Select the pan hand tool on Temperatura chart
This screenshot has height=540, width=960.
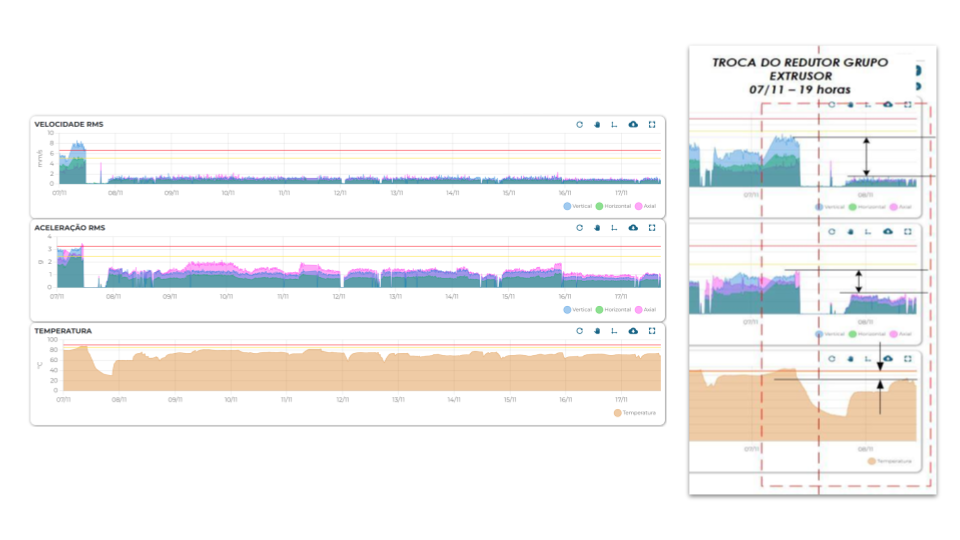tap(597, 331)
